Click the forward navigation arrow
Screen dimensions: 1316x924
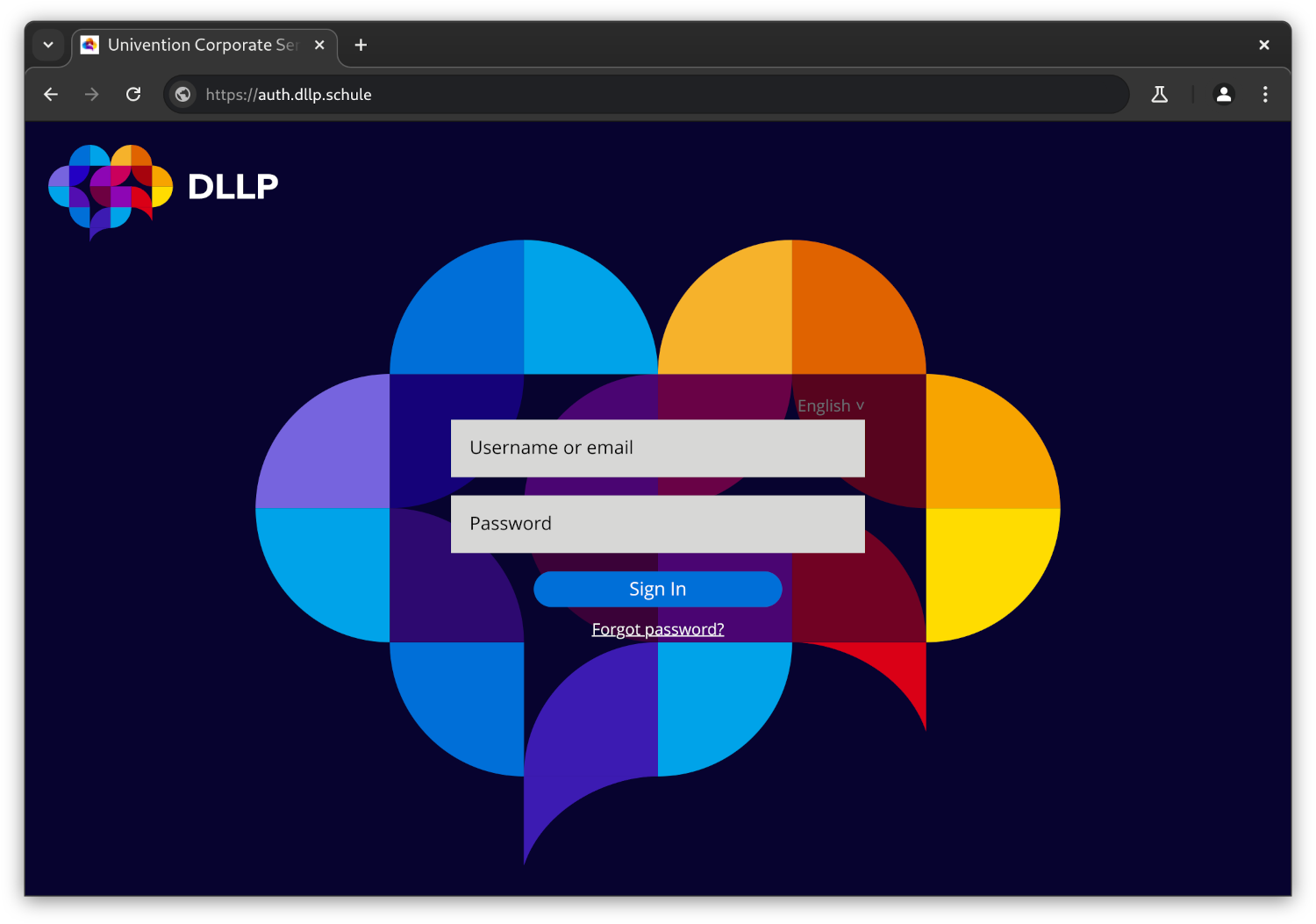point(92,94)
